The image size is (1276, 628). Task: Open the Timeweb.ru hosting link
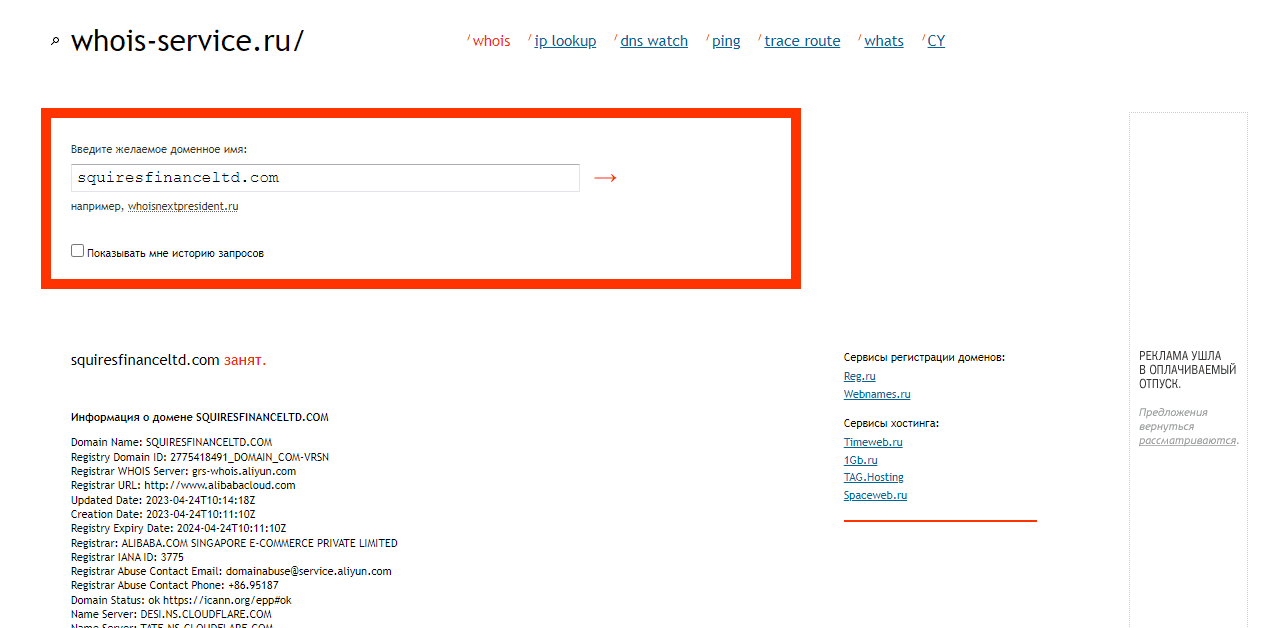(x=873, y=442)
